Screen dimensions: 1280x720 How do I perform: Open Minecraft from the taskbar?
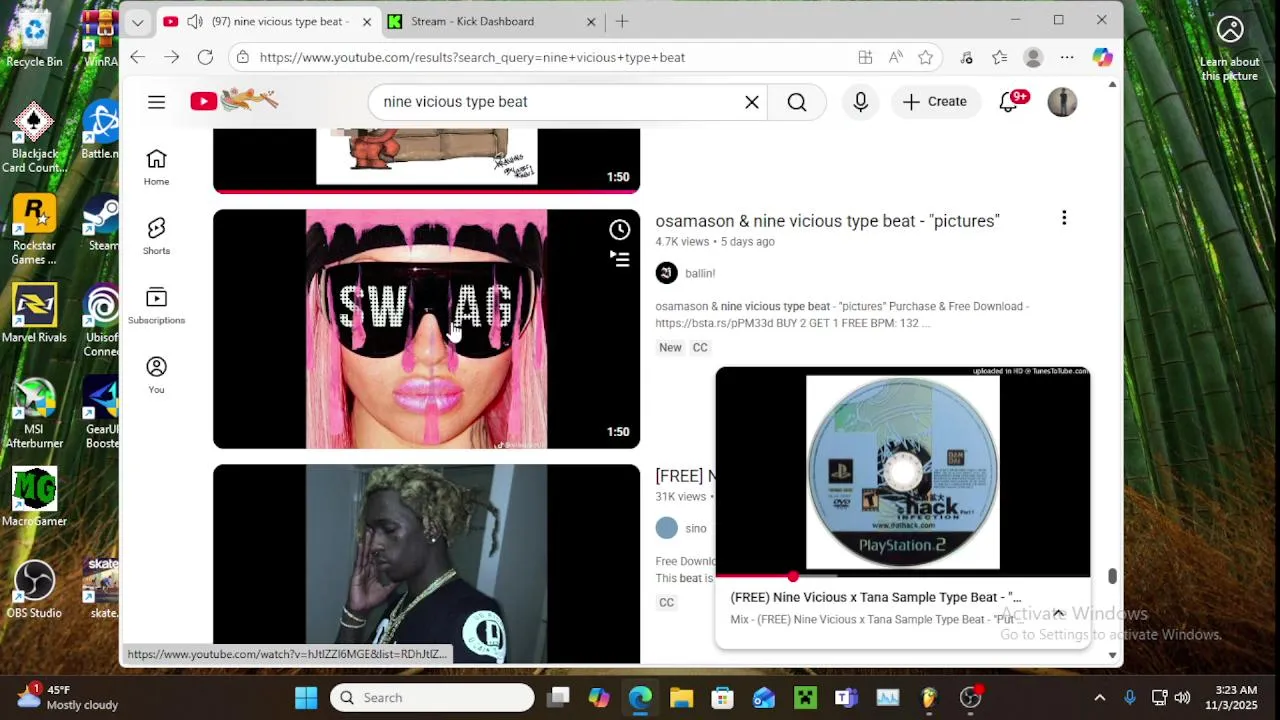click(x=805, y=697)
